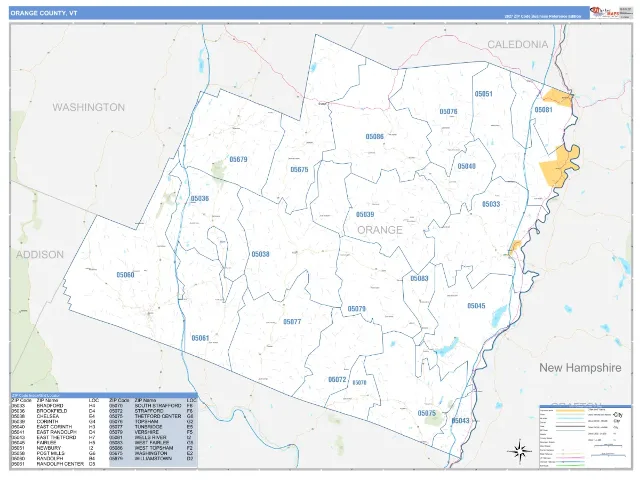
Task: Click NEWBURY in the ZIP index table
Action: tap(49, 448)
